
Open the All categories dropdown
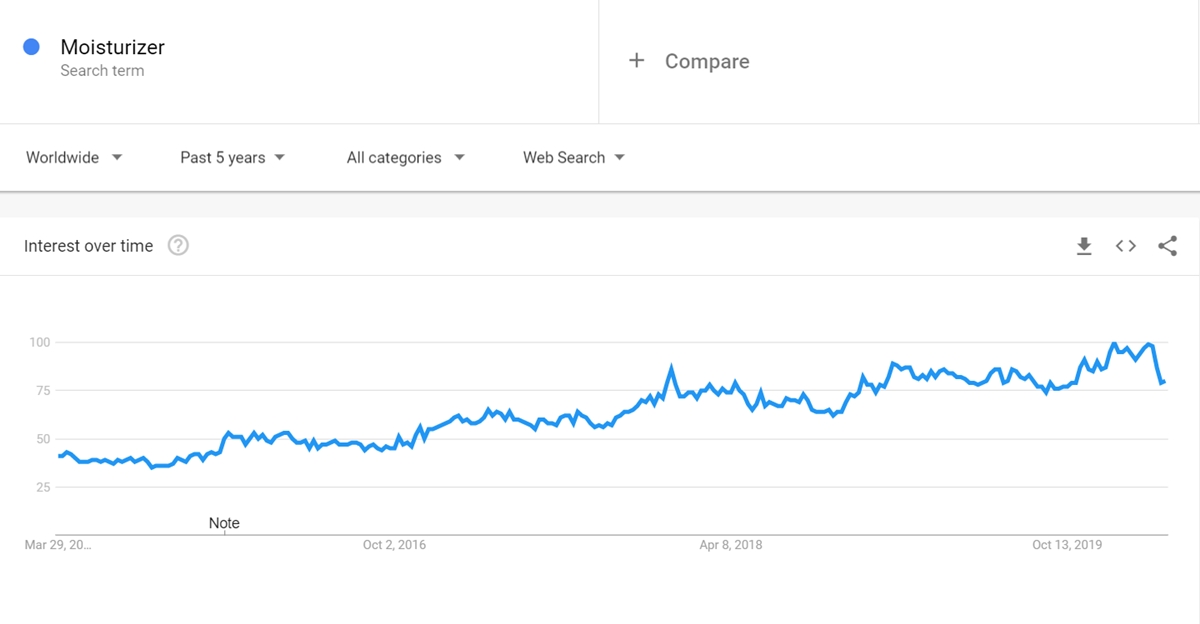(405, 158)
